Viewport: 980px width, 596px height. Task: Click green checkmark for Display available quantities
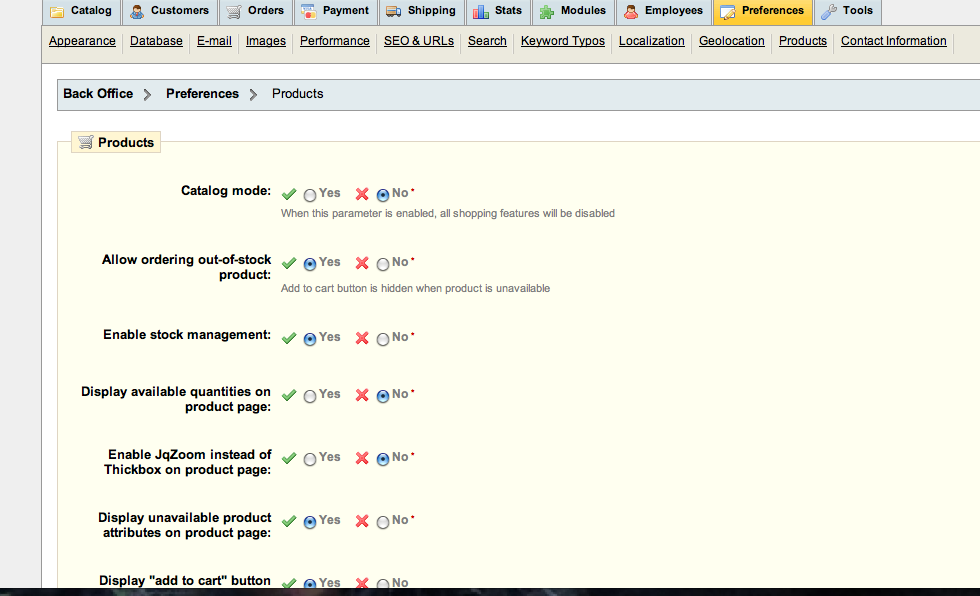(x=289, y=395)
